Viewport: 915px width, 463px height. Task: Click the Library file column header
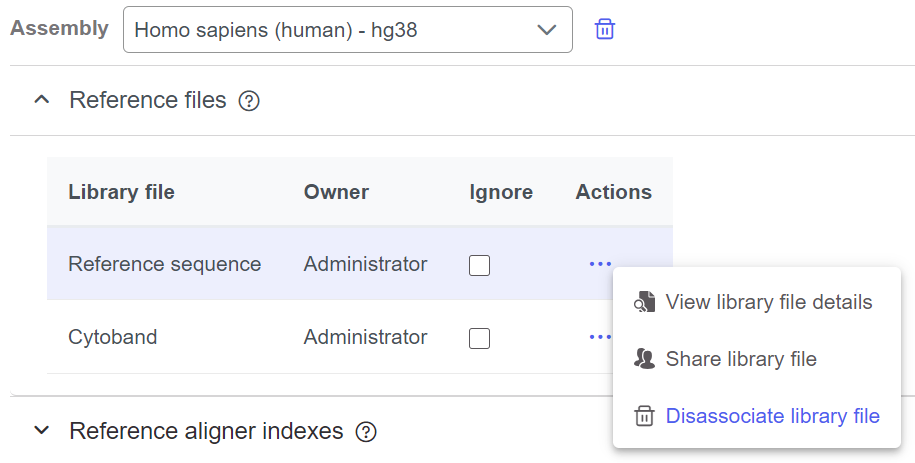click(x=121, y=192)
